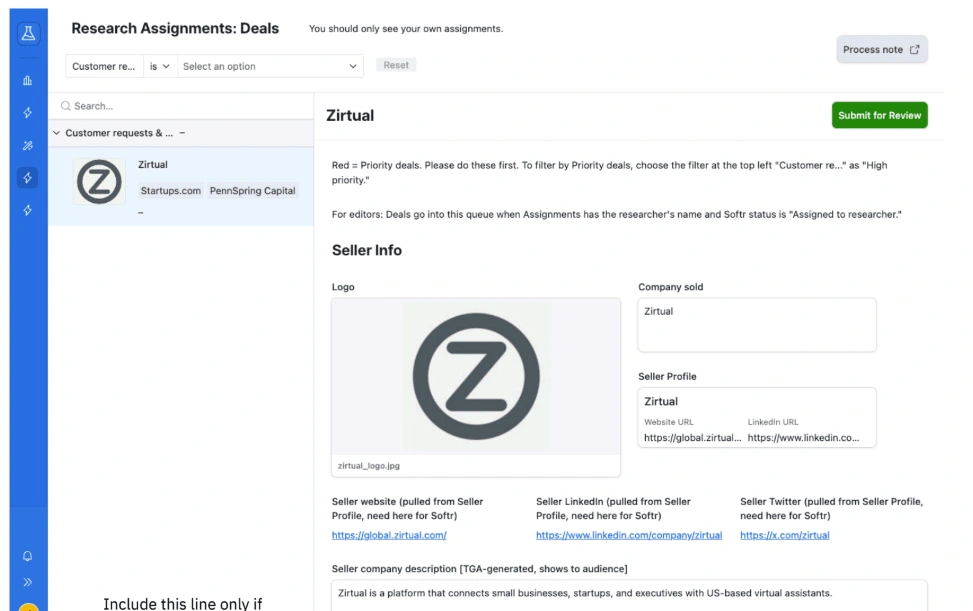The width and height of the screenshot is (973, 611).
Task: Open the bar chart sidebar icon
Action: [28, 81]
